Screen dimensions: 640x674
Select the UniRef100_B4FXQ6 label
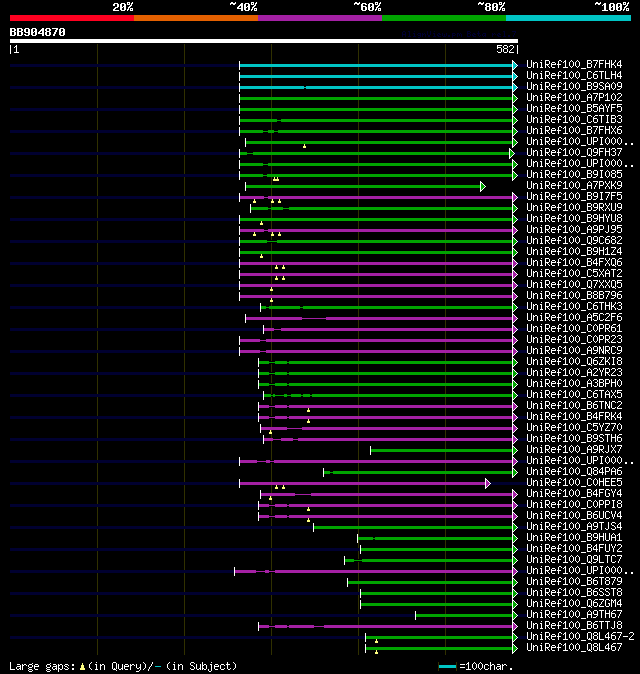[x=574, y=263]
